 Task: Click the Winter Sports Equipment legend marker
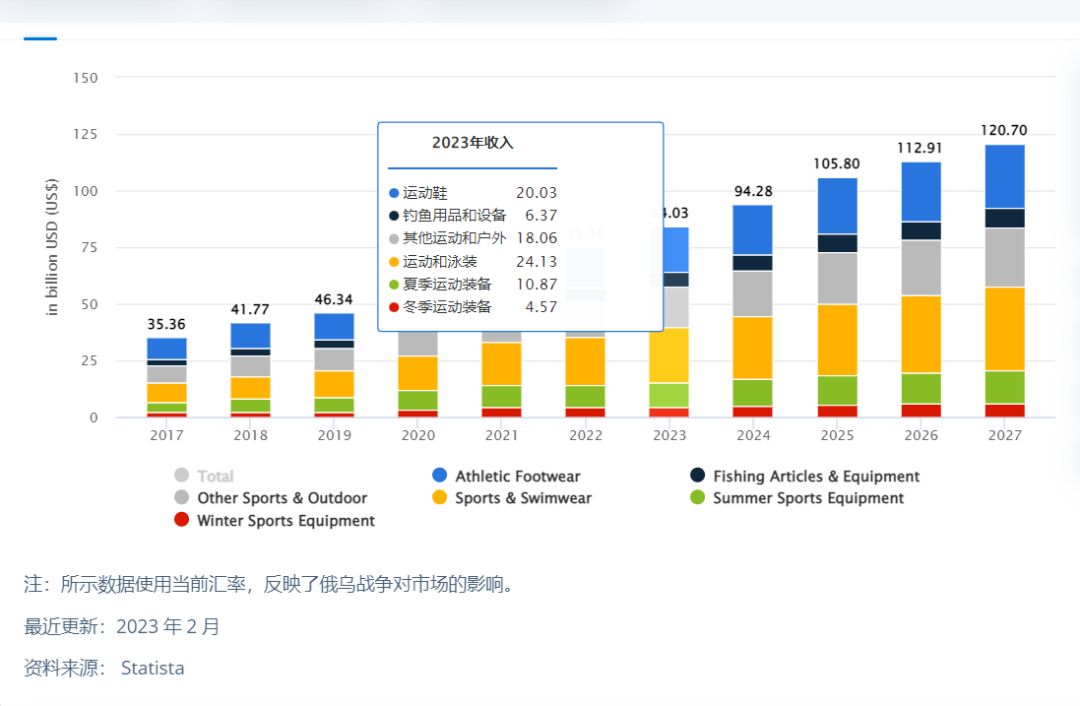tap(182, 519)
